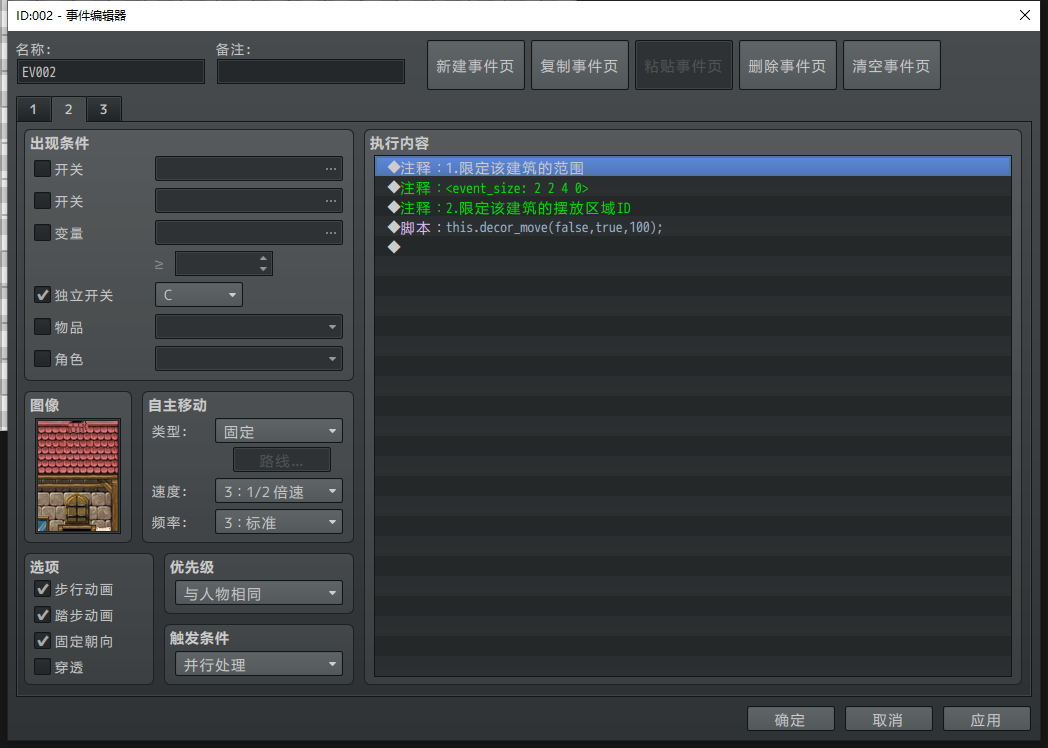Select the empty last command line
Viewport: 1048px width, 748px height.
pos(693,247)
